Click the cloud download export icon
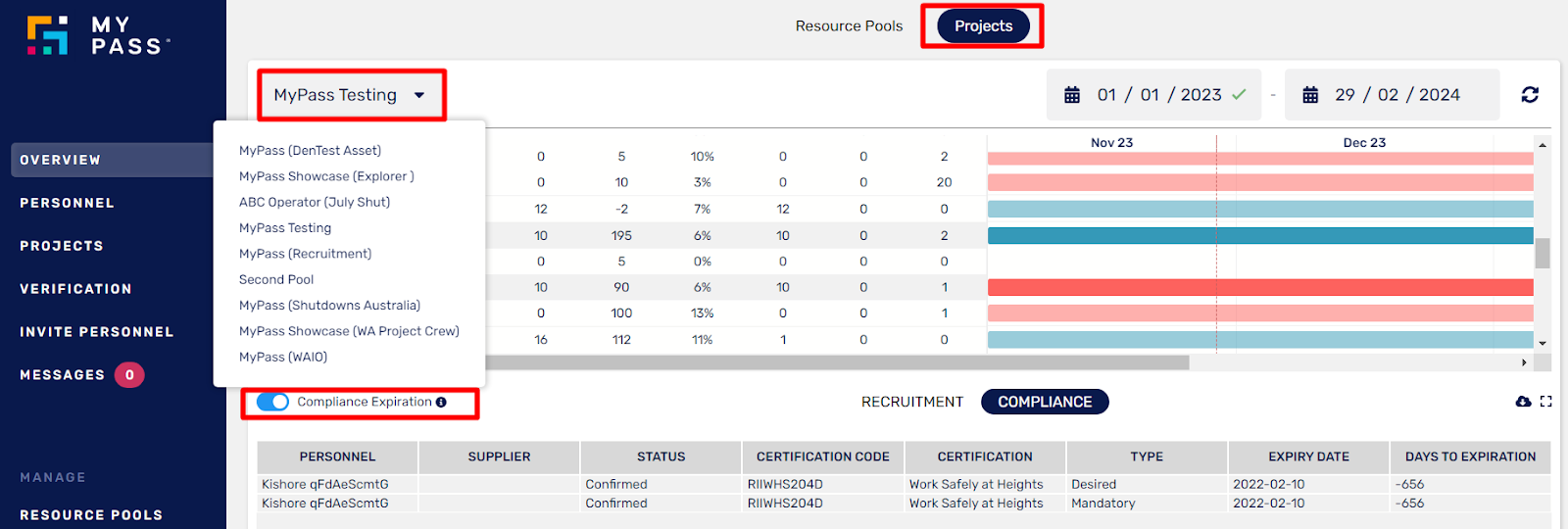Viewport: 1568px width, 529px height. point(1523,402)
